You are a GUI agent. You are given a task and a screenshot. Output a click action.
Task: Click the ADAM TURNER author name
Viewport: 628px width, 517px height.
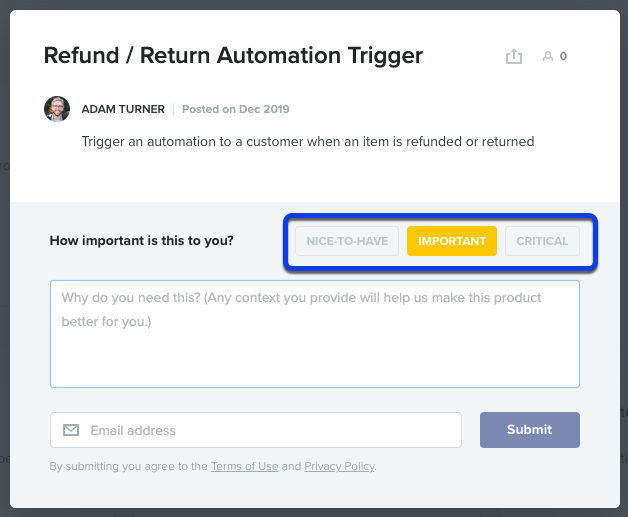tap(123, 109)
